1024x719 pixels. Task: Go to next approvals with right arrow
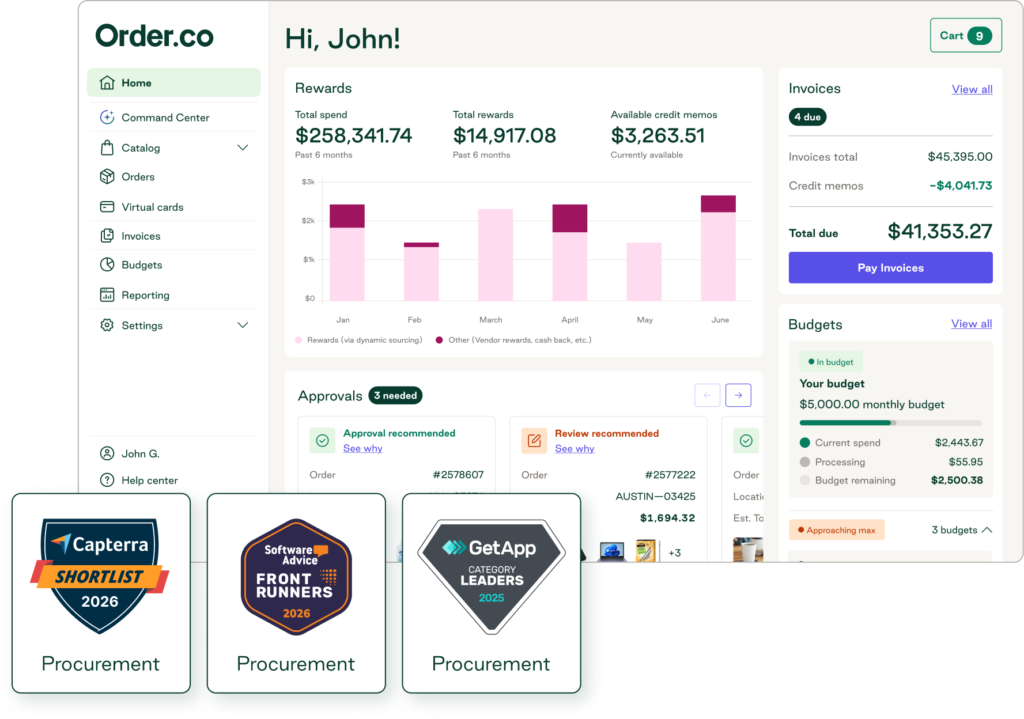click(738, 395)
